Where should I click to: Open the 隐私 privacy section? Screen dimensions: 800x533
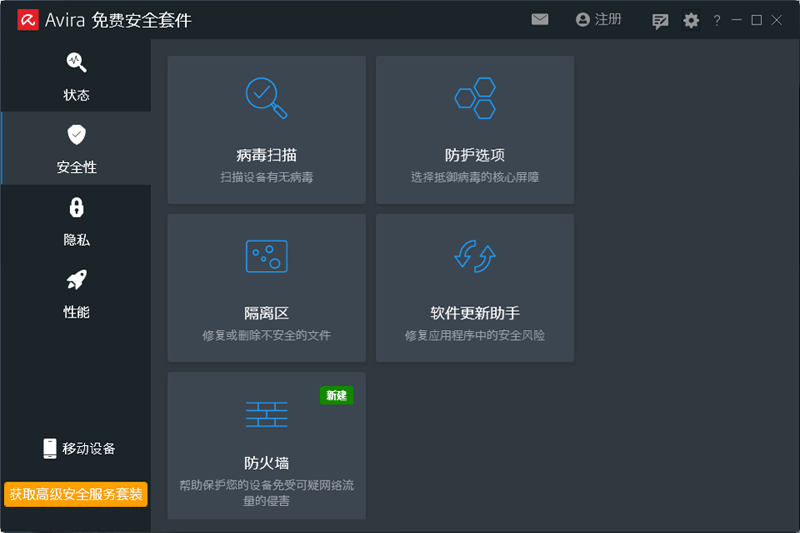coord(76,221)
